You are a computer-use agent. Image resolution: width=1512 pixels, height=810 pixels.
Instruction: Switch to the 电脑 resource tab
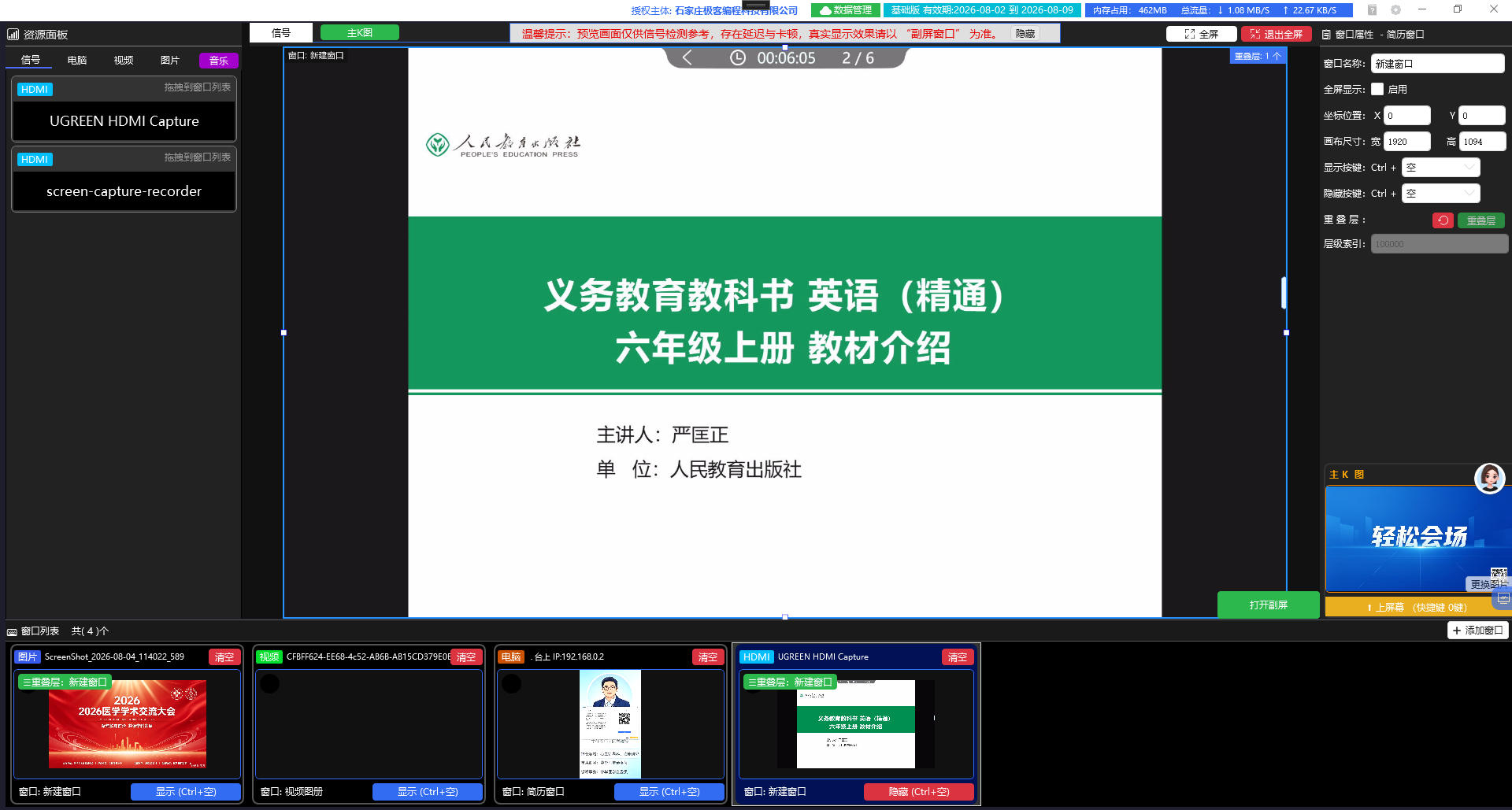pos(77,61)
